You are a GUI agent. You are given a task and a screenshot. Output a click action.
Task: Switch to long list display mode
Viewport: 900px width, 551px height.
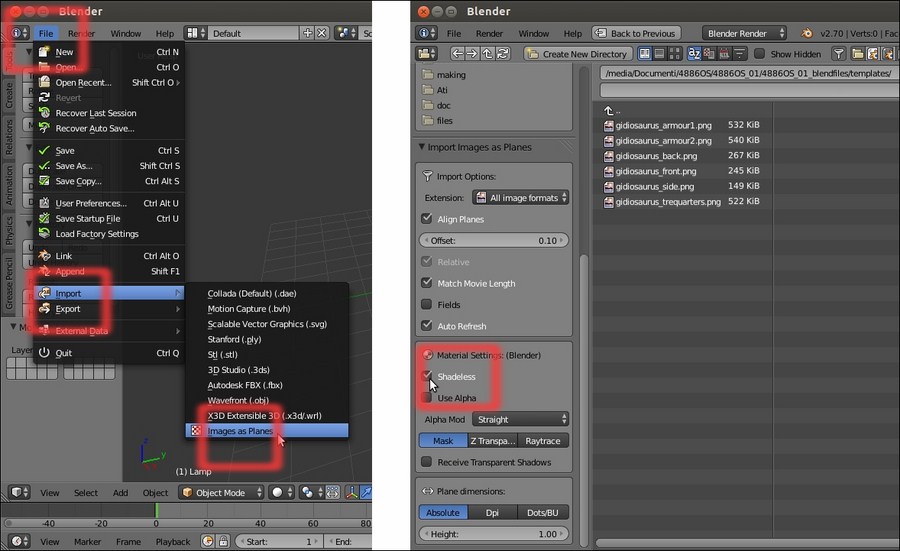click(x=660, y=53)
